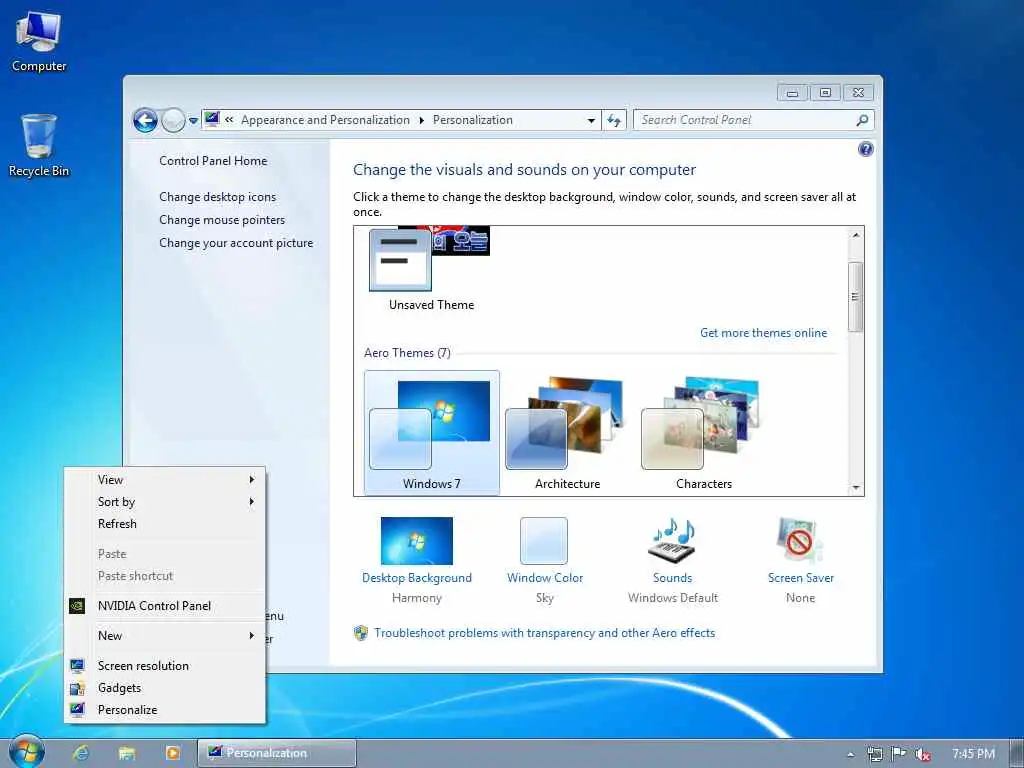Viewport: 1024px width, 768px height.
Task: Open Change desktop icons link
Action: (217, 197)
